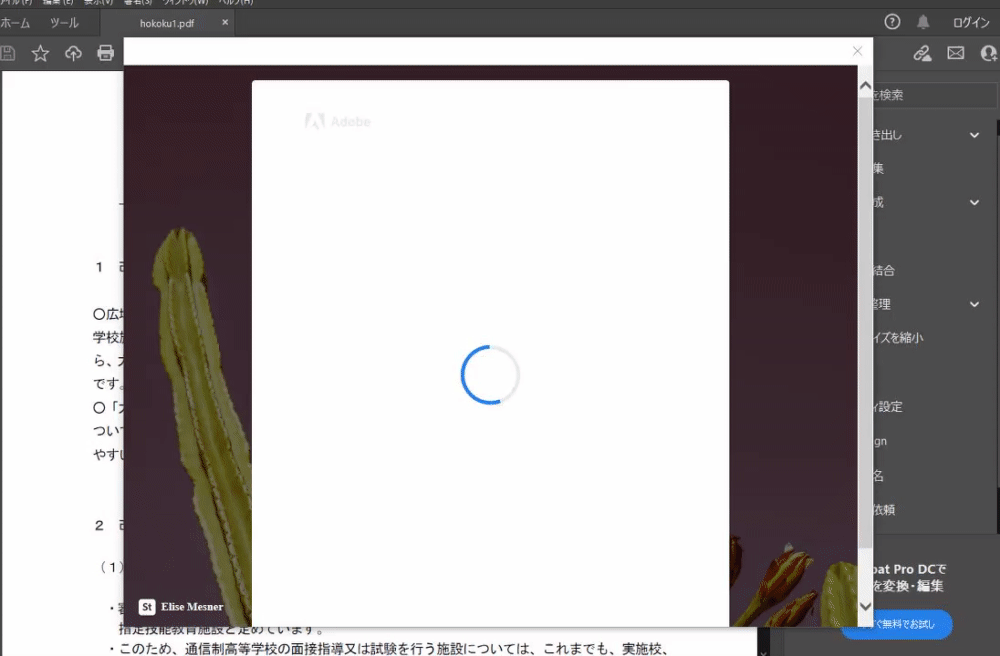Open notifications bell icon
The image size is (1000, 656).
[x=923, y=22]
